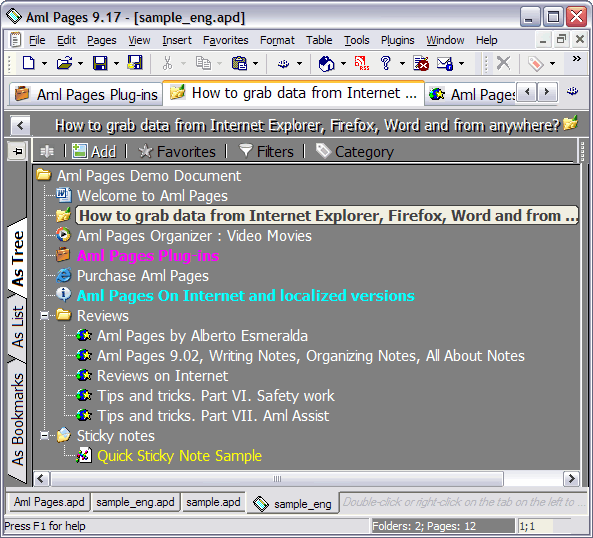Select magenta Aml Pages Plug-ins tree item

tap(148, 256)
